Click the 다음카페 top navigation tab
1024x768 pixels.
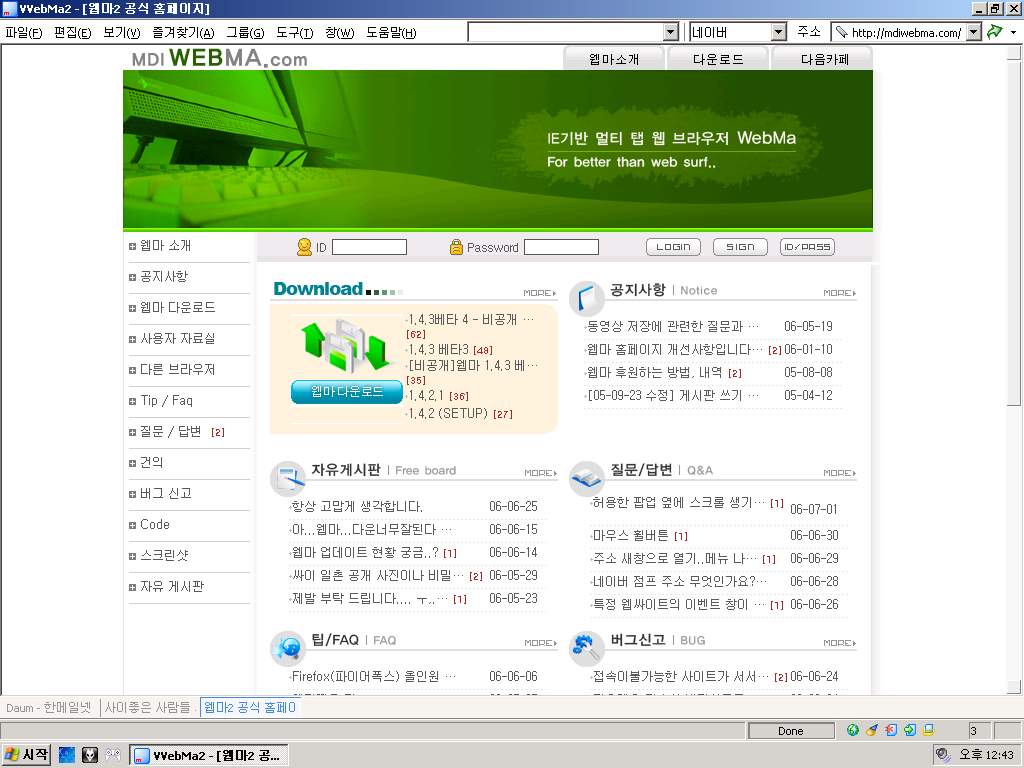824,59
